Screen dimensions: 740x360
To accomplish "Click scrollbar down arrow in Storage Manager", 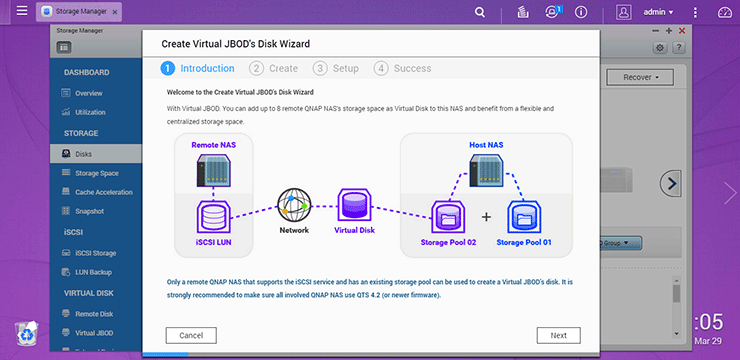I will click(676, 334).
